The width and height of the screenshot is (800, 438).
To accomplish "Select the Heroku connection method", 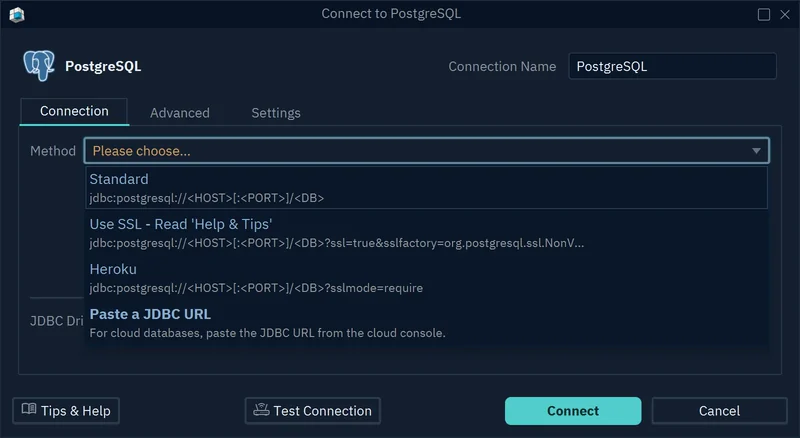I will click(x=427, y=278).
